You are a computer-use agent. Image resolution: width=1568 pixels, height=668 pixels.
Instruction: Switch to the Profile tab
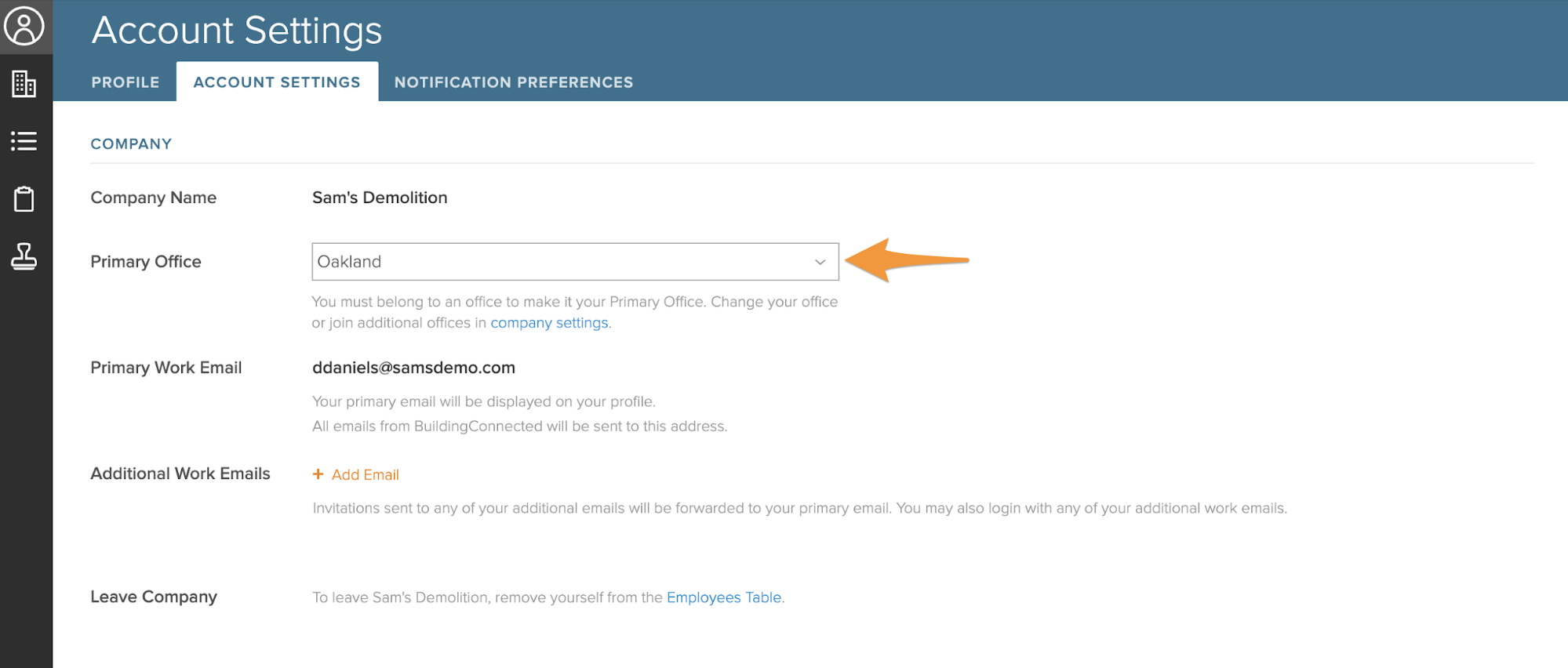pos(126,82)
